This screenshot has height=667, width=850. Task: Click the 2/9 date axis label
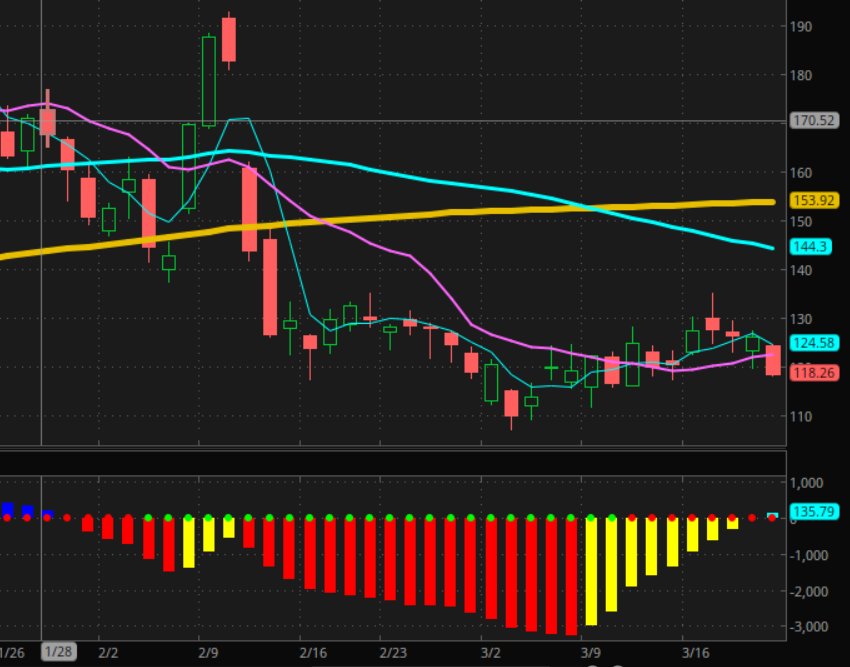pyautogui.click(x=209, y=652)
